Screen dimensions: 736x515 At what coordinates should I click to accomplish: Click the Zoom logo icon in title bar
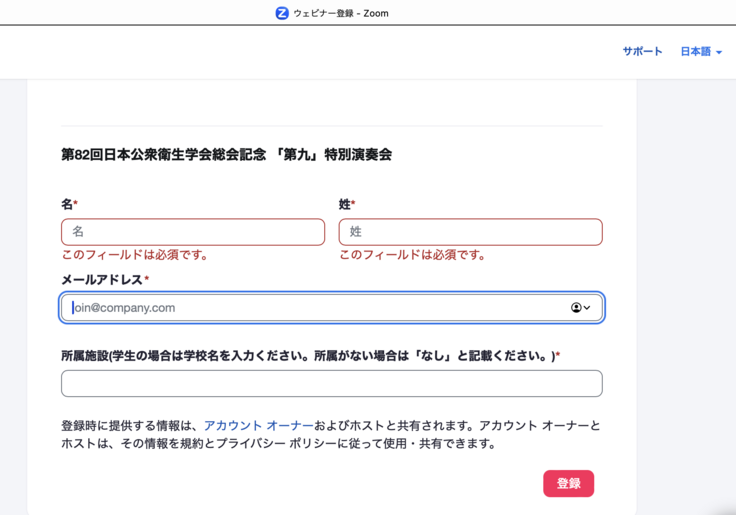[x=282, y=13]
